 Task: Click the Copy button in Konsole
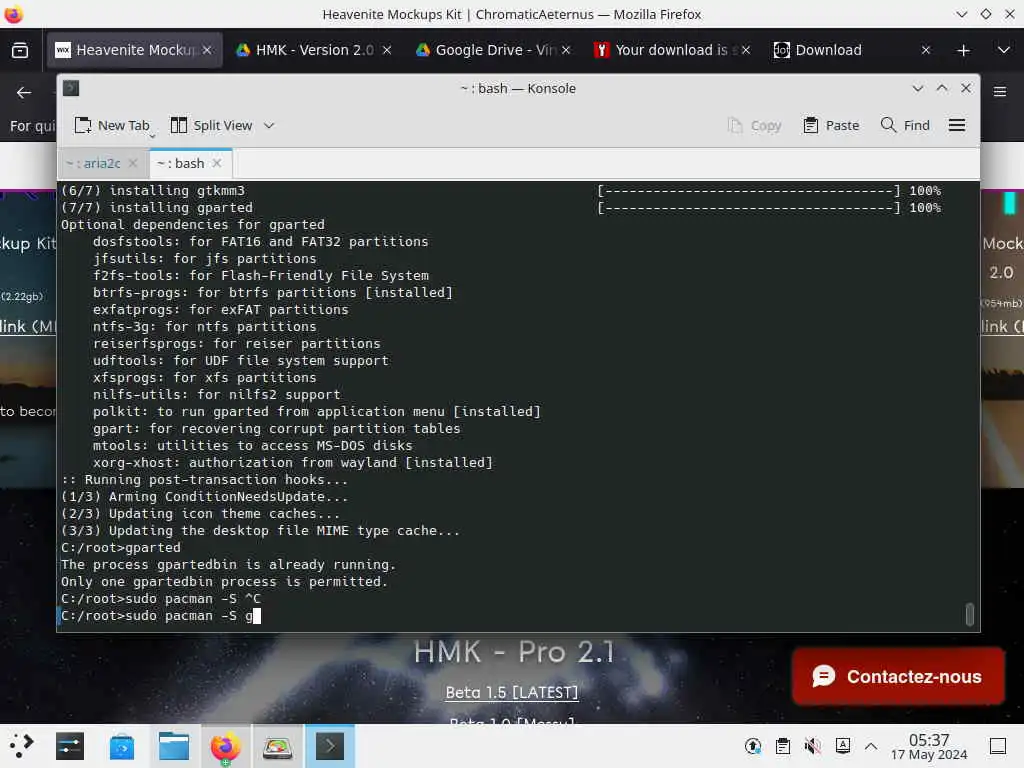(755, 125)
